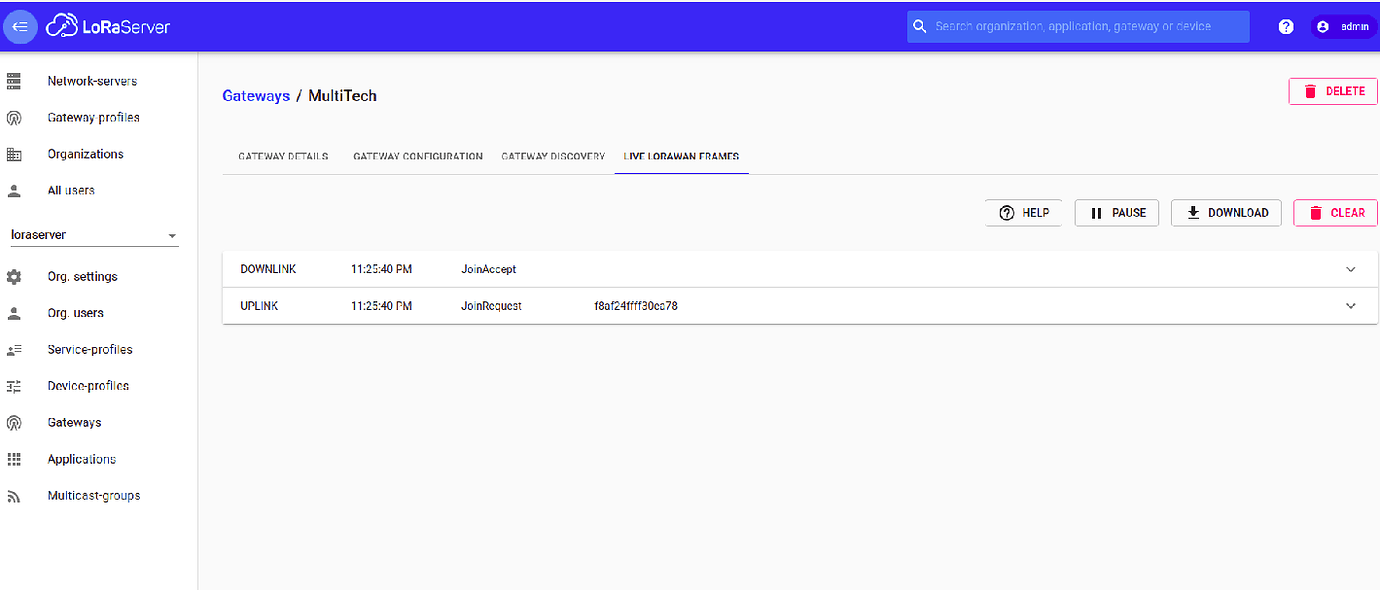Screen dimensions: 1380x590
Task: Click the Applications grid icon
Action: [x=14, y=459]
